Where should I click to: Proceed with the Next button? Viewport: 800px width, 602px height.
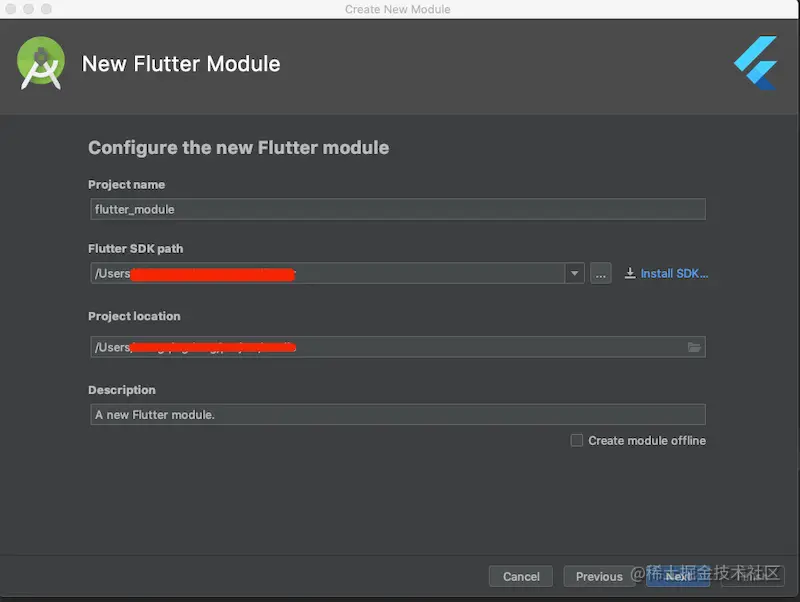tap(678, 576)
